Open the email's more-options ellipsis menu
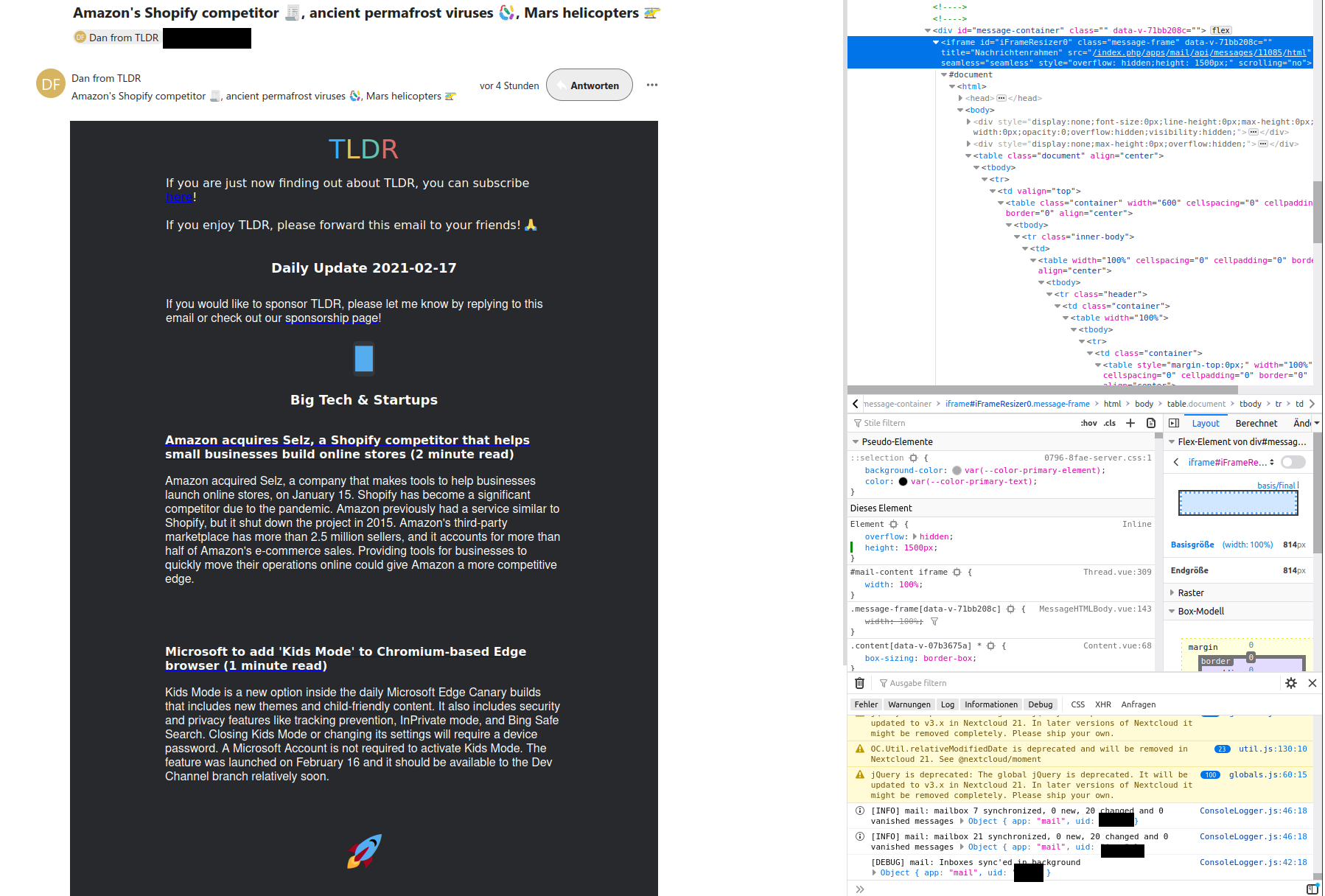Image resolution: width=1325 pixels, height=896 pixels. [651, 85]
